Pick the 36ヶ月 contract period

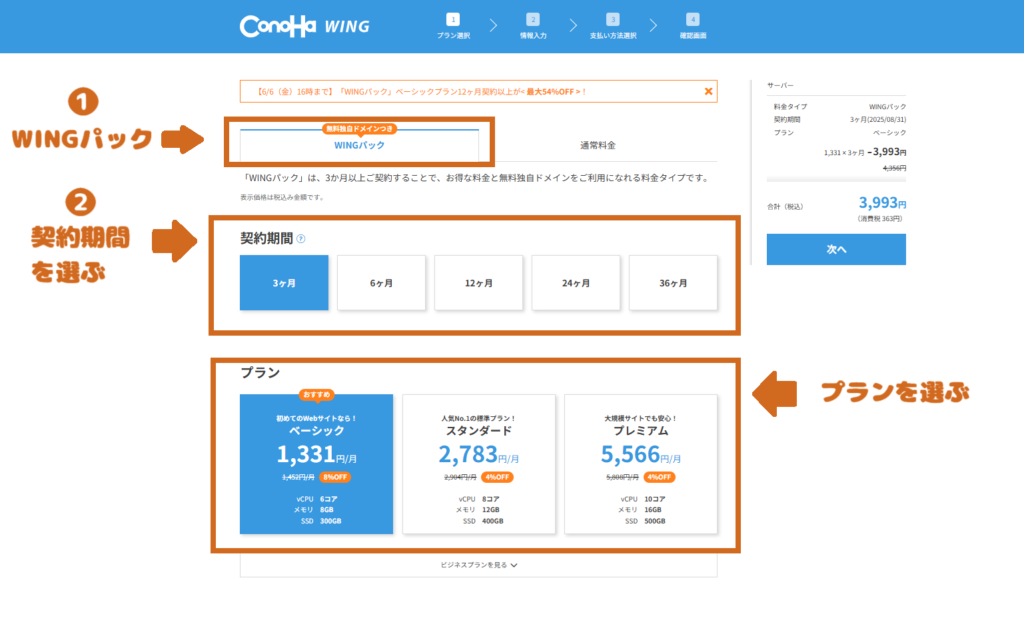673,283
